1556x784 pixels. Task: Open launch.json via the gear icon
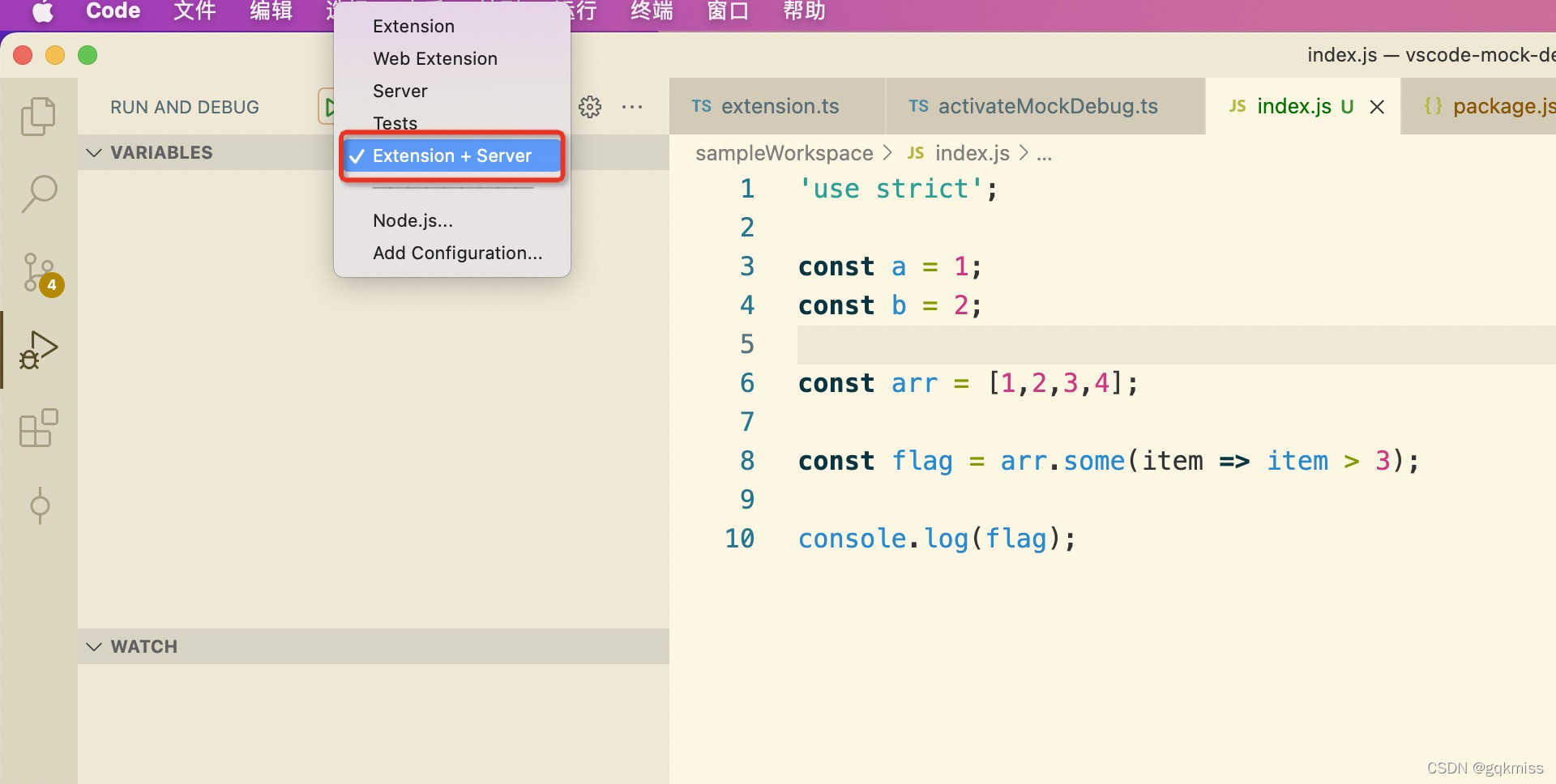[x=590, y=107]
